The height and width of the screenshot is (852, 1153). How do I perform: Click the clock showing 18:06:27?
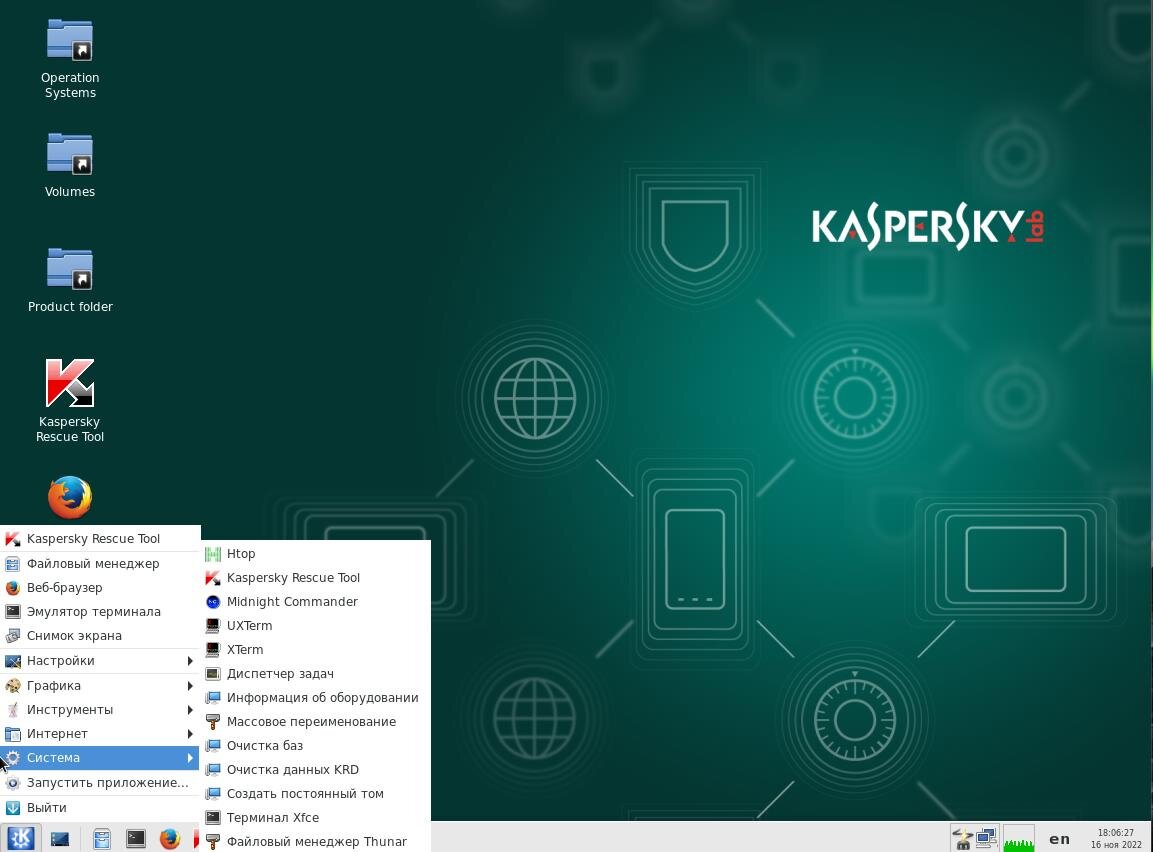[1116, 839]
